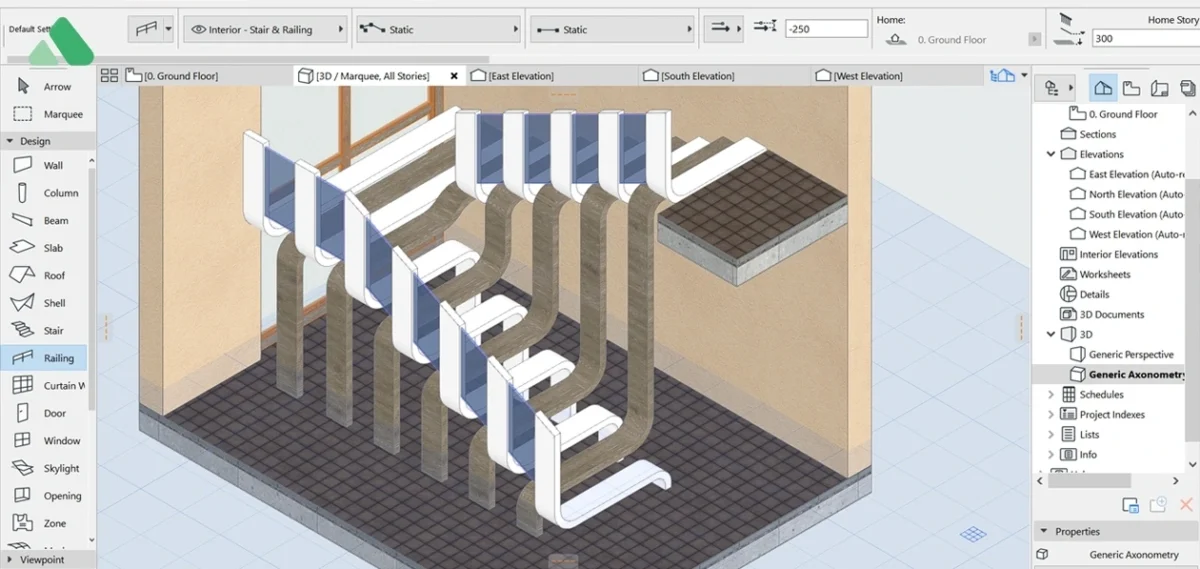Click the Zone tool
Screen dimensions: 1200x569
(52, 523)
